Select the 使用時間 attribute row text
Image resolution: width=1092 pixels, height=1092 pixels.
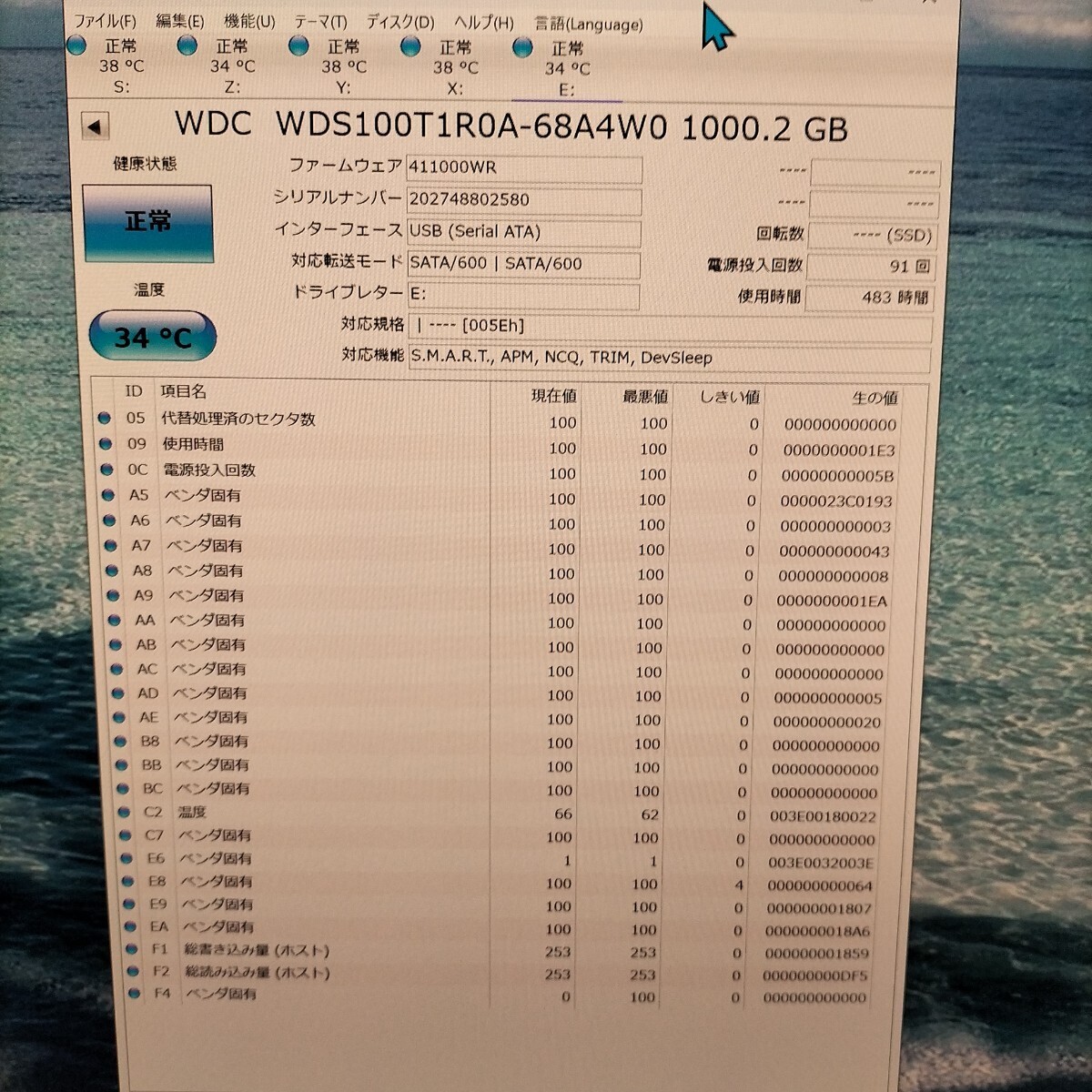tap(193, 444)
